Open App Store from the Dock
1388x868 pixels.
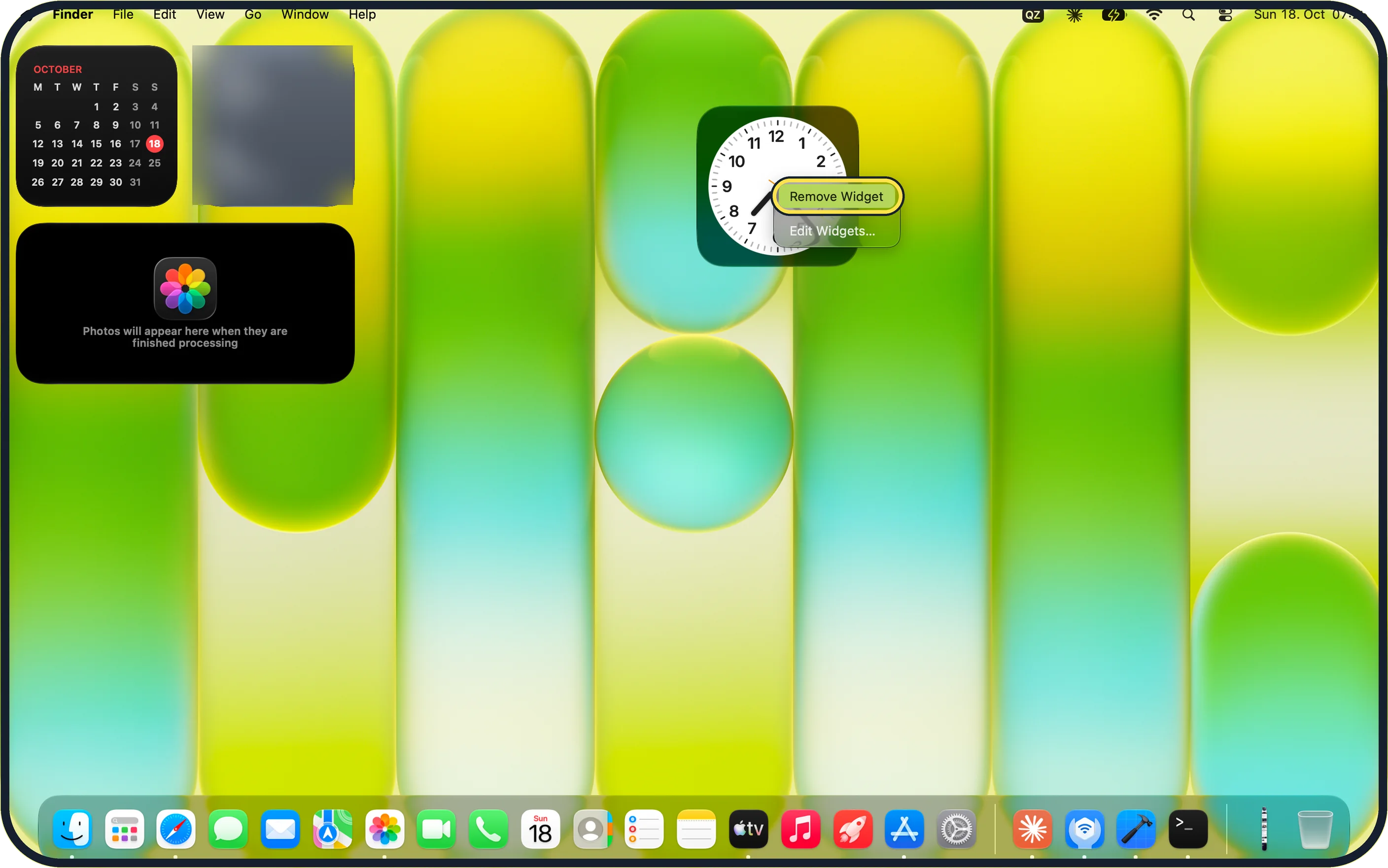tap(904, 829)
